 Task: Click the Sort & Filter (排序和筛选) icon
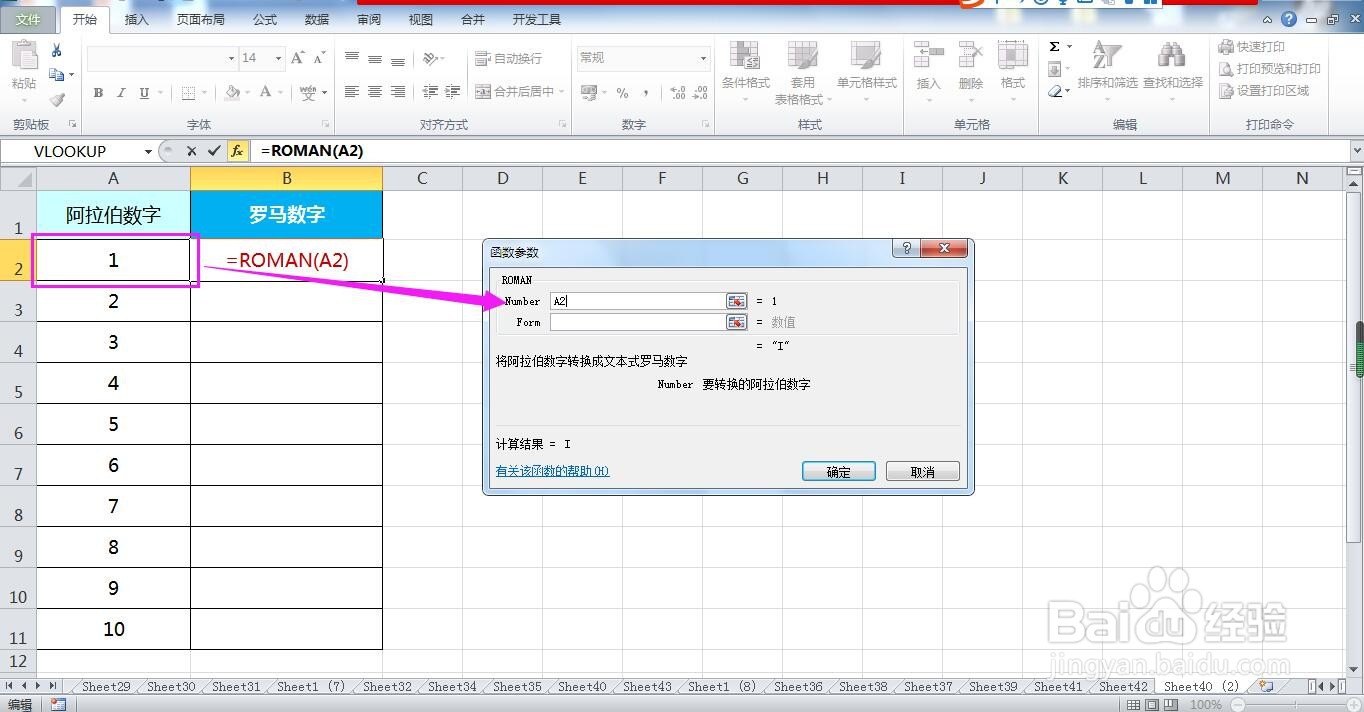pos(1106,56)
